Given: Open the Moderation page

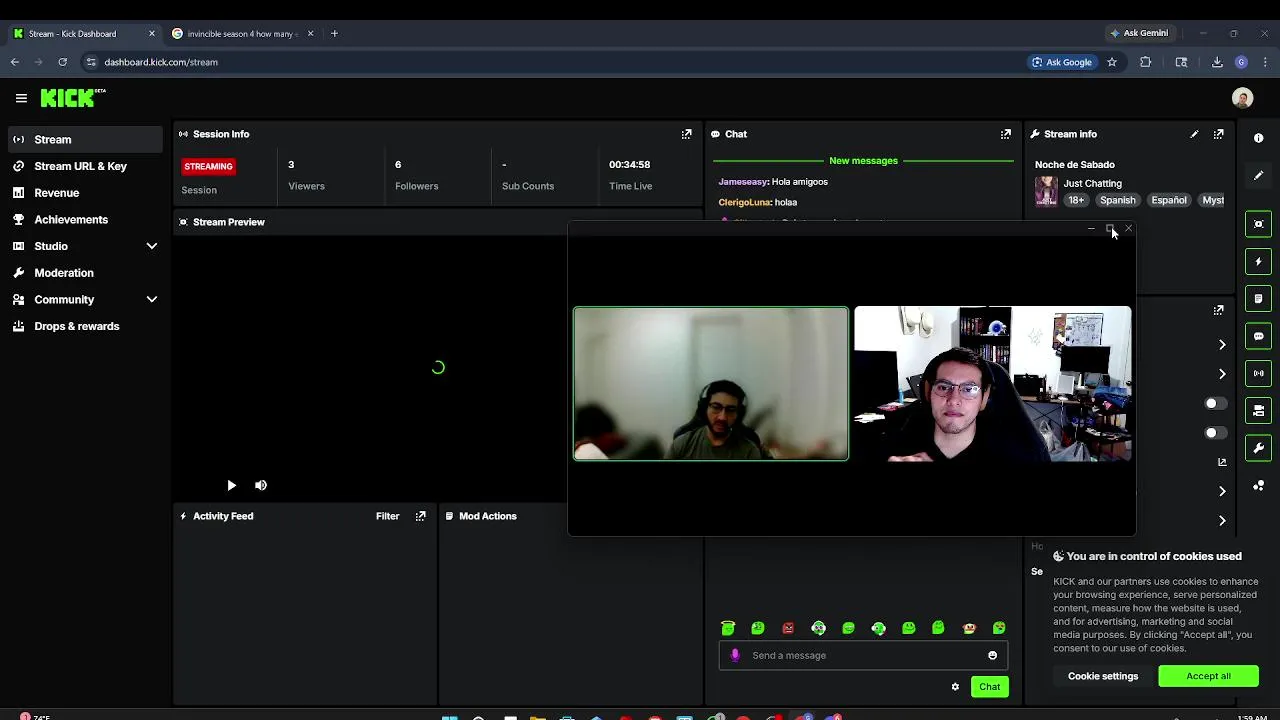Looking at the screenshot, I should click(84, 273).
